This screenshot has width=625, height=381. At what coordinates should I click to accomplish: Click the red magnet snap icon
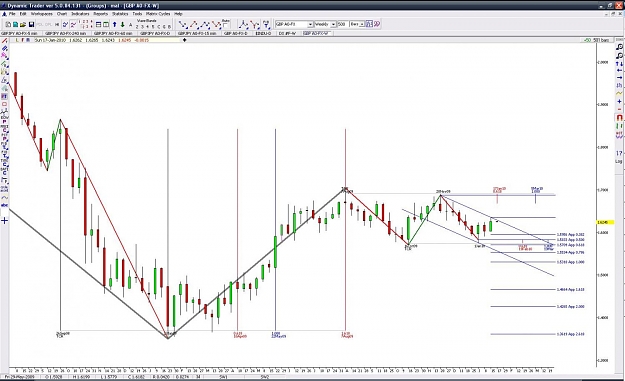point(619,118)
